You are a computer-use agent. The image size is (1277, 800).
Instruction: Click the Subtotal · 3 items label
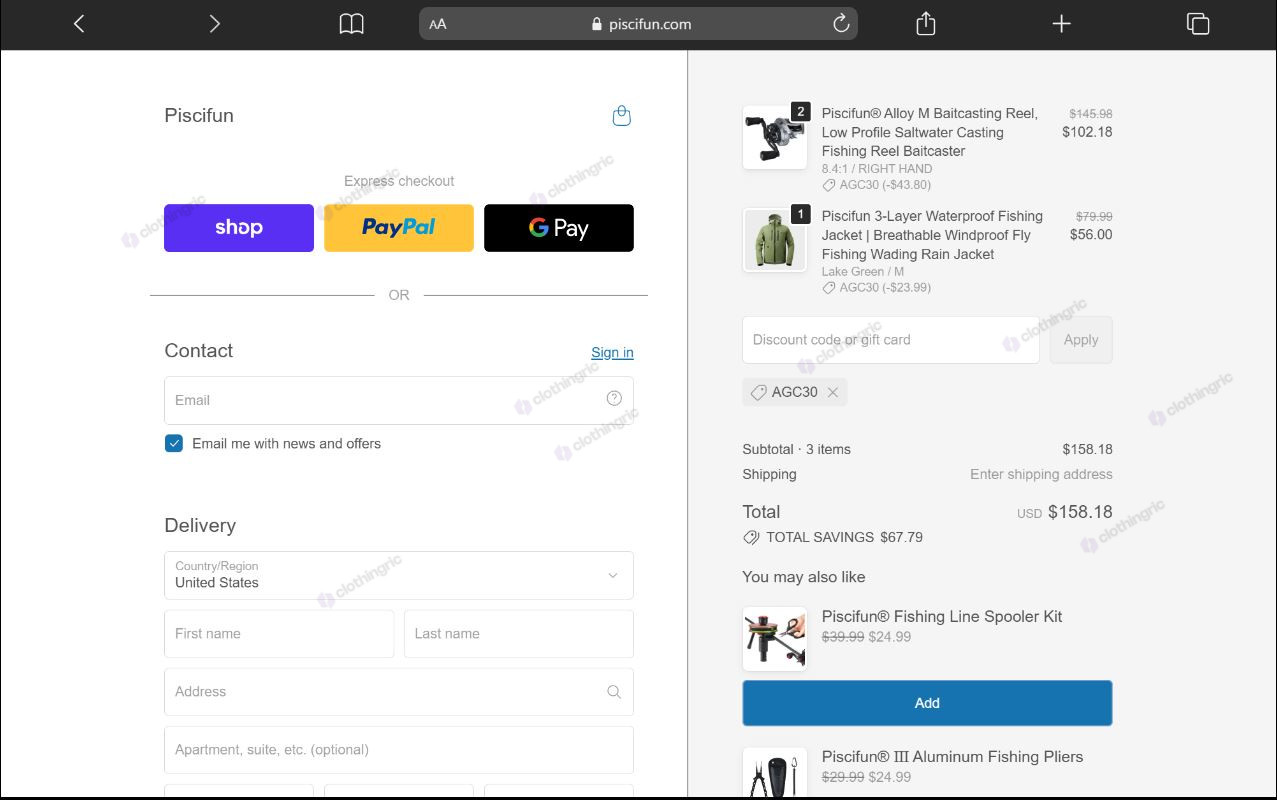(796, 449)
